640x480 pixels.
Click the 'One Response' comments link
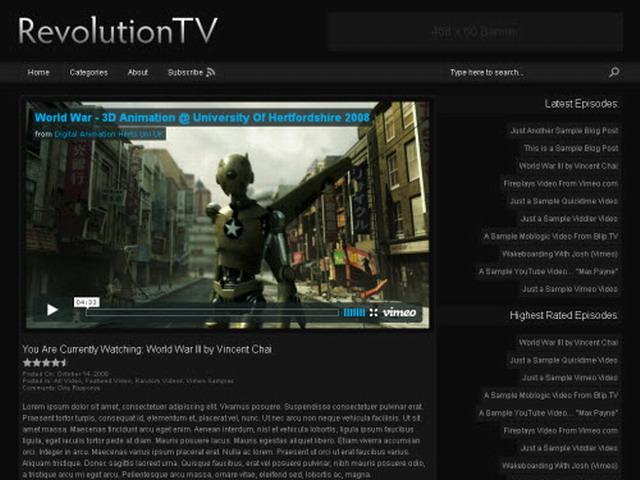pos(78,388)
